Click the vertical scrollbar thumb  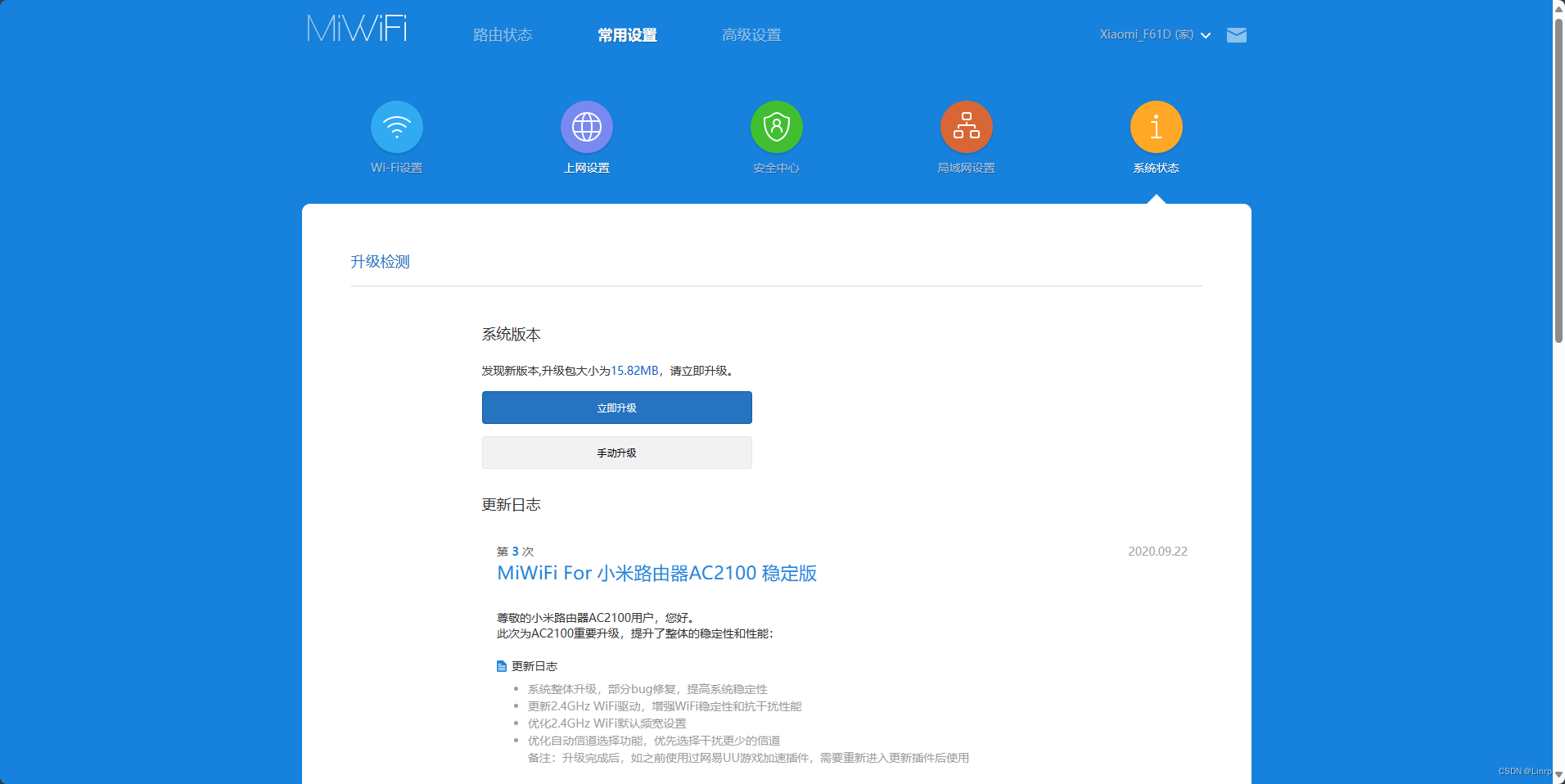coord(1558,180)
